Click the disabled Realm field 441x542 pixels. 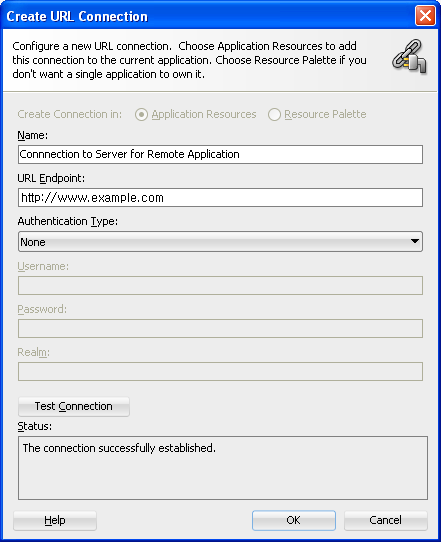click(x=220, y=372)
